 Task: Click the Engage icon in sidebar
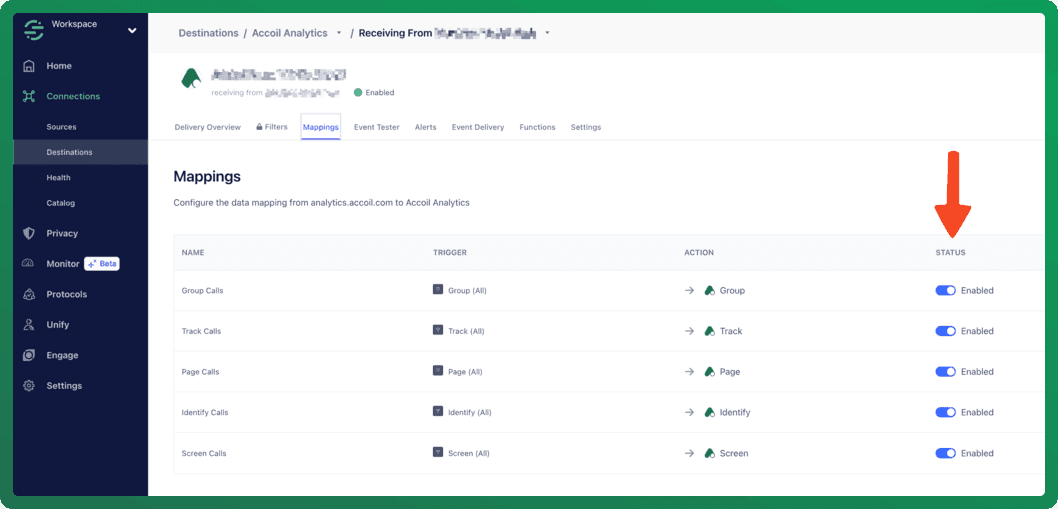tap(28, 355)
